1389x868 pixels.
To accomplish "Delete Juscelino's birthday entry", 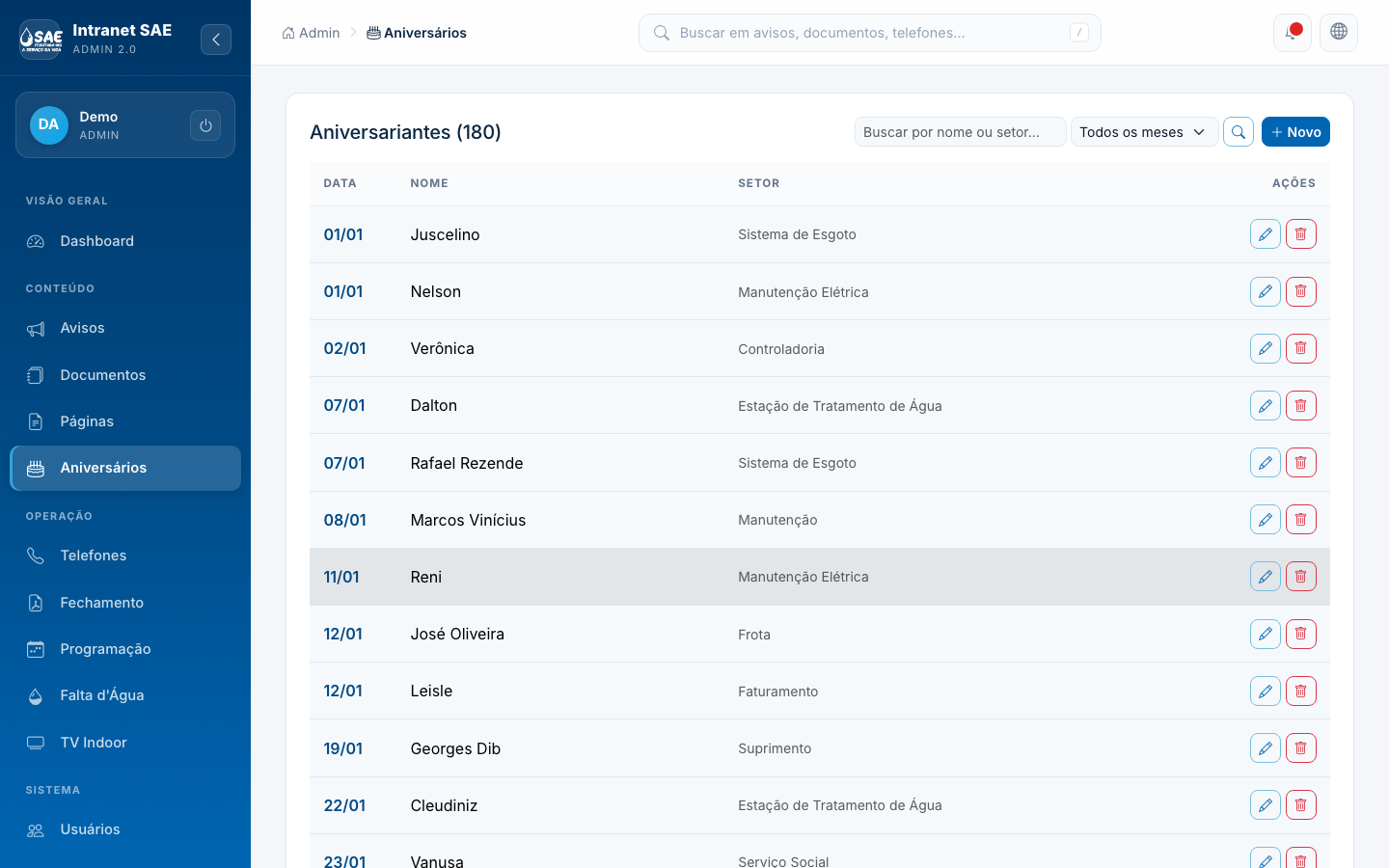I will coord(1301,234).
